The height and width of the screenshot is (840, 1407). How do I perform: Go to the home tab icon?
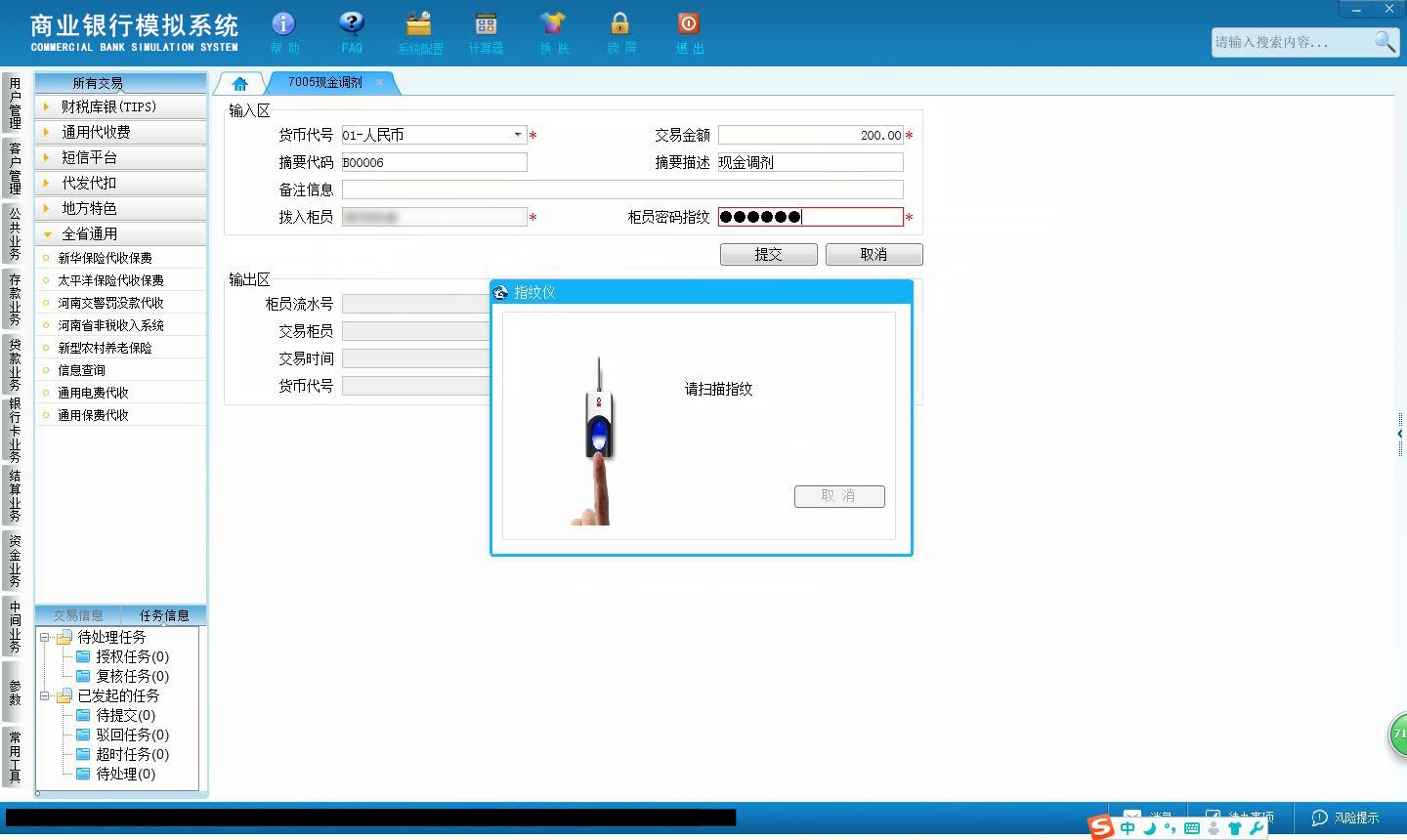tap(240, 84)
